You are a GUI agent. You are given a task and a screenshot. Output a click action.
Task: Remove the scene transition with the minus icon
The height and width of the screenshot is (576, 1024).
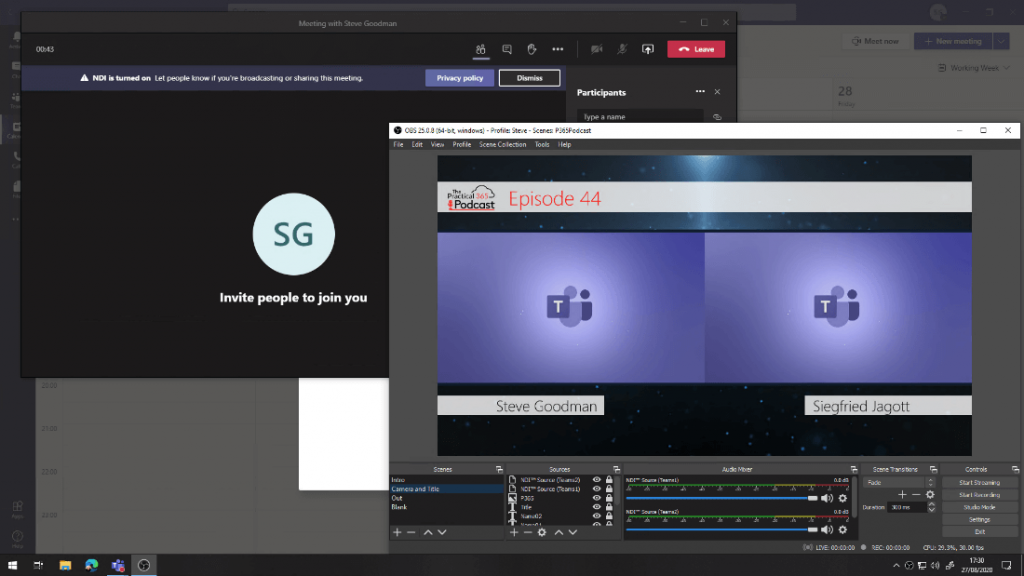pyautogui.click(x=916, y=495)
